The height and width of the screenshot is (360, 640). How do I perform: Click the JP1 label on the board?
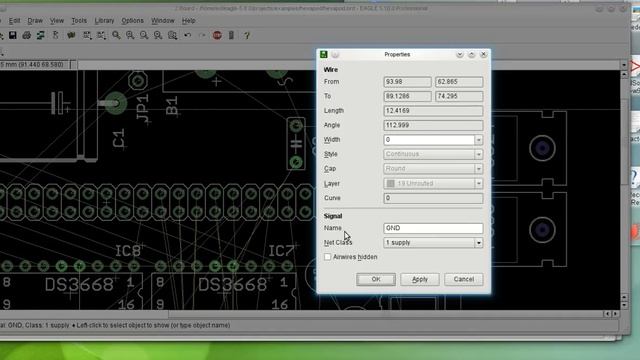point(142,108)
